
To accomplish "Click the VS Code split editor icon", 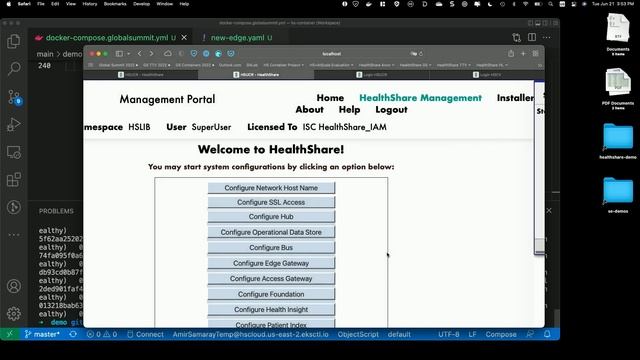I will click(x=532, y=38).
